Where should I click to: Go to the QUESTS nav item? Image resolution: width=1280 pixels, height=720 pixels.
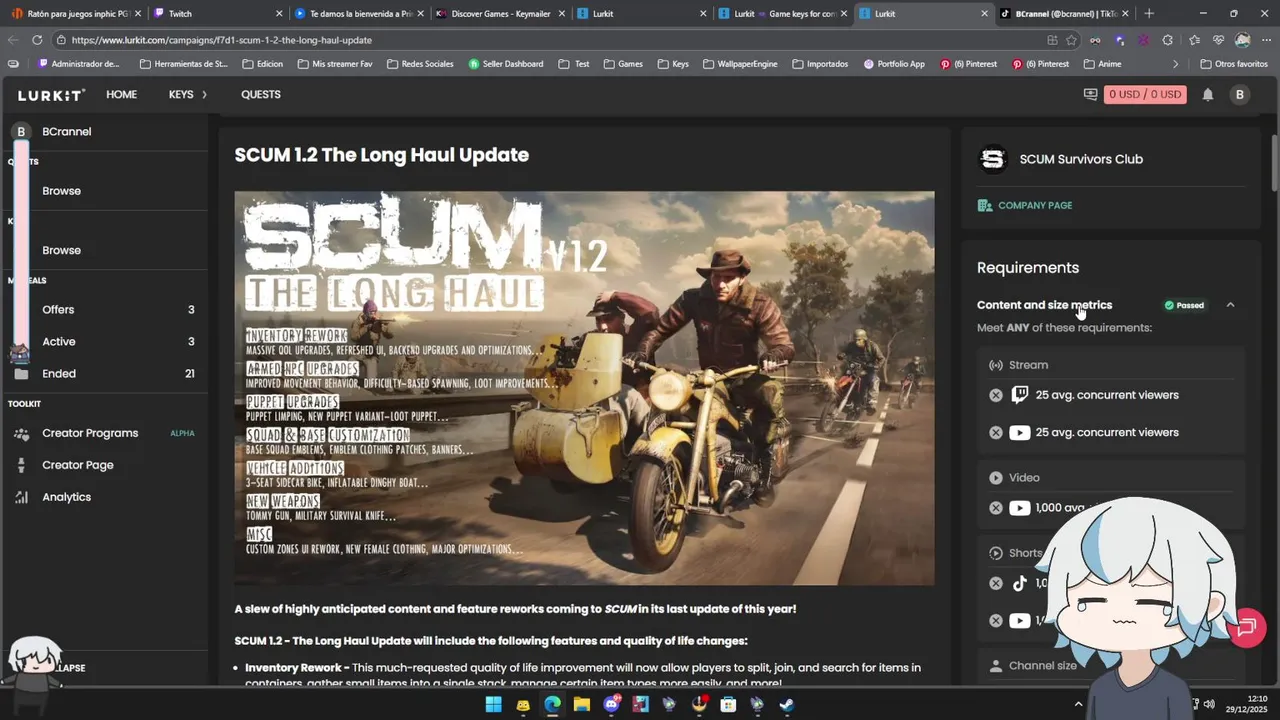coord(261,94)
